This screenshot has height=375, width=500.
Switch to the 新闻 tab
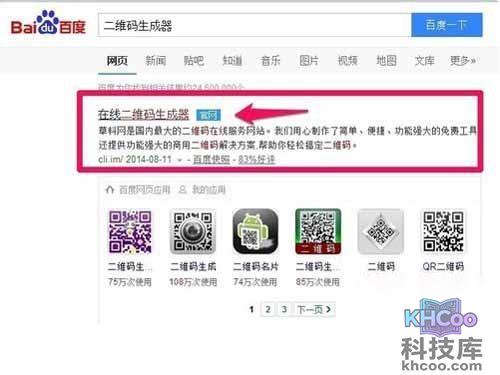pos(156,61)
